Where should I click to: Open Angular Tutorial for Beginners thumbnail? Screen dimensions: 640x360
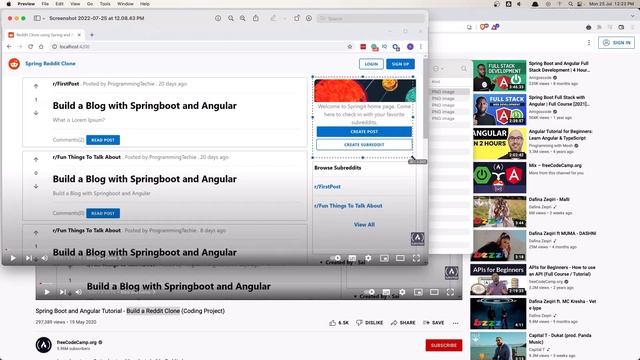coord(500,144)
